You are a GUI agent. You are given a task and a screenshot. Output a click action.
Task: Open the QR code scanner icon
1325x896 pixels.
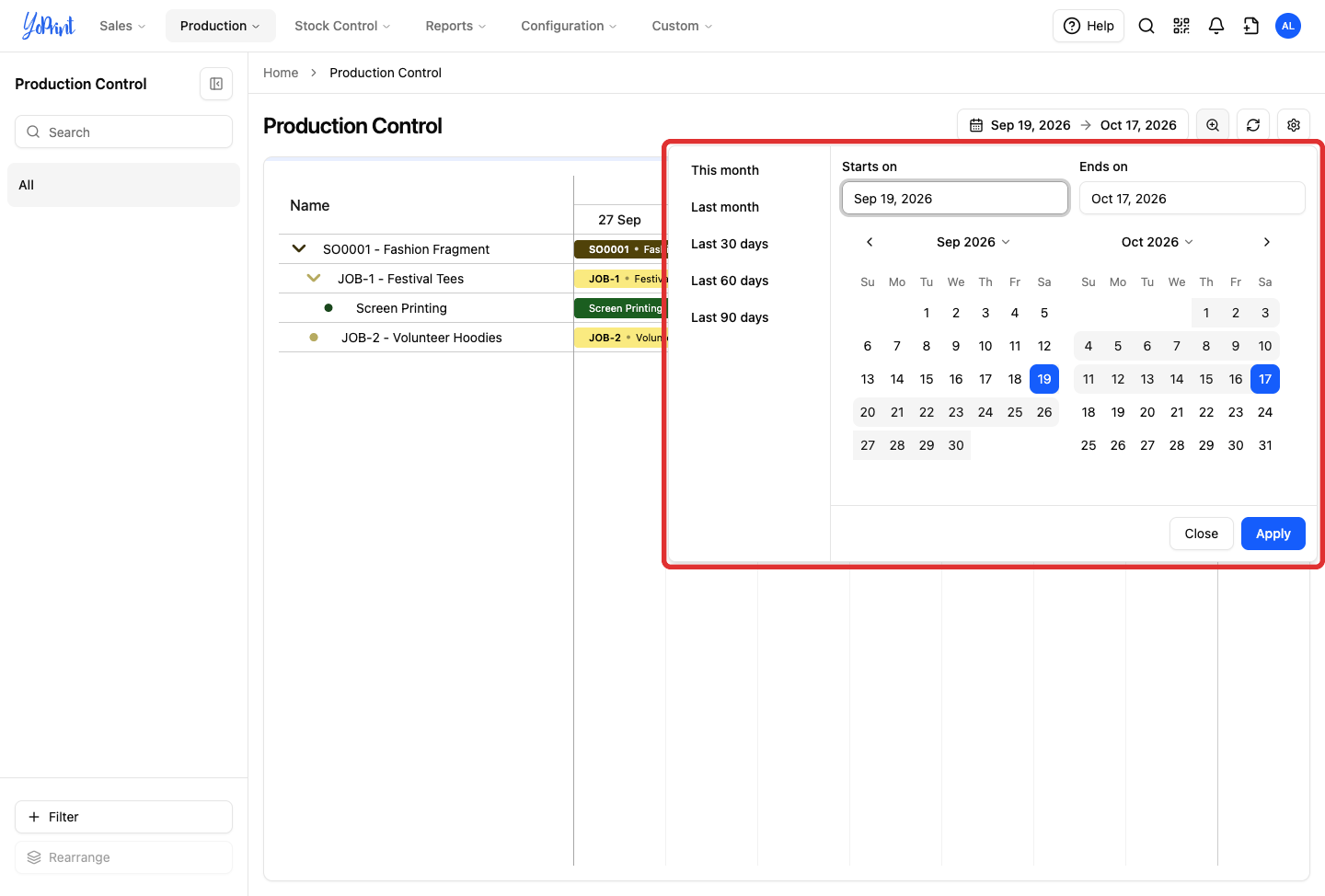coord(1181,26)
